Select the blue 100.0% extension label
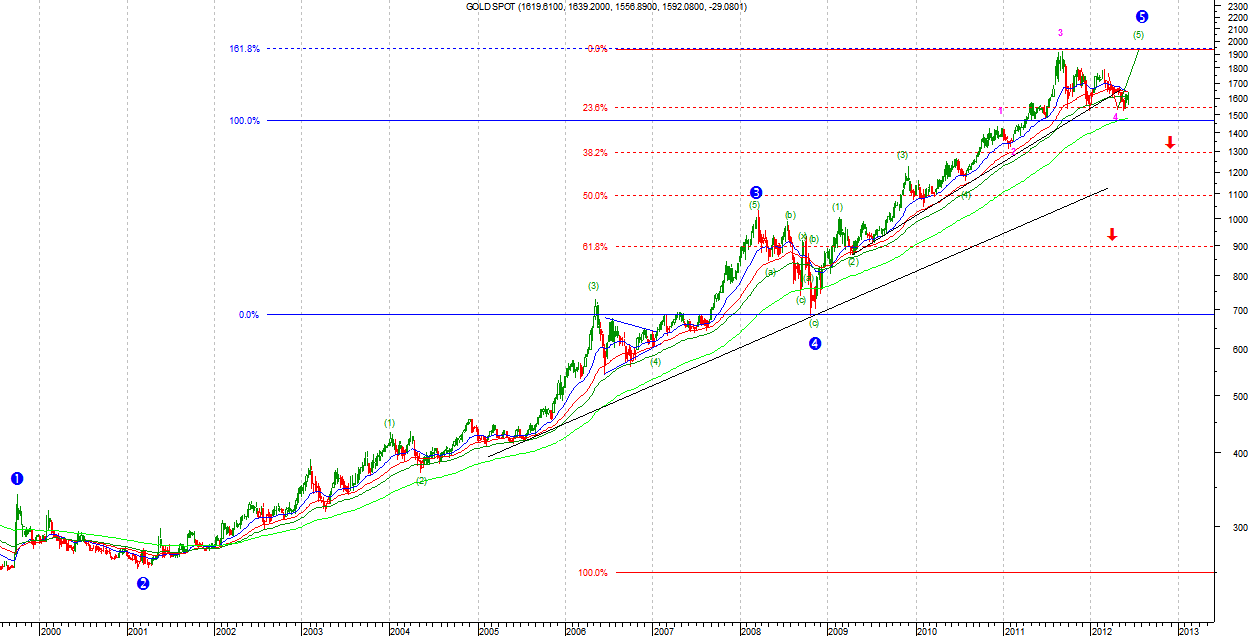 [x=245, y=121]
